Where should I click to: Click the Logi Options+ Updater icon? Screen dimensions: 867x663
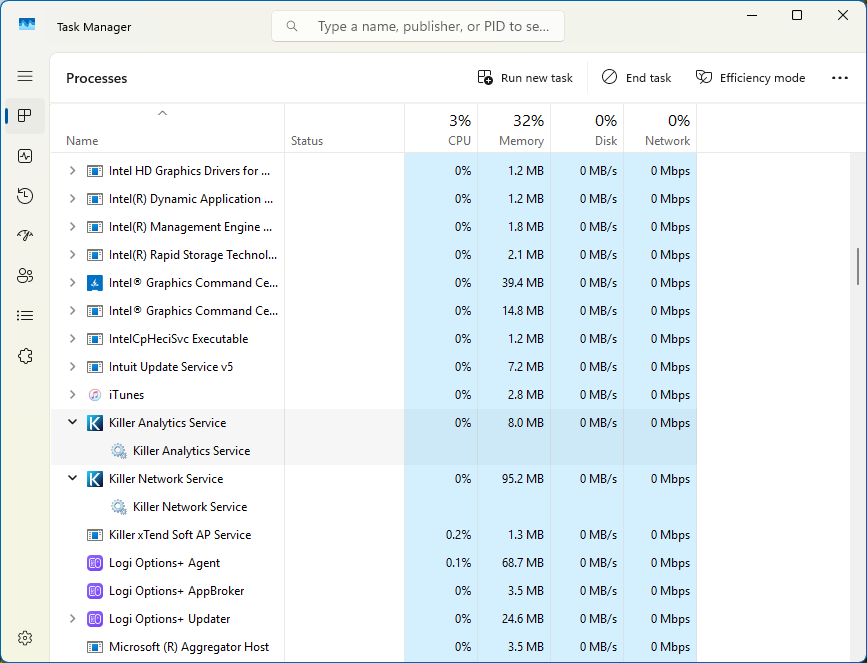point(95,619)
